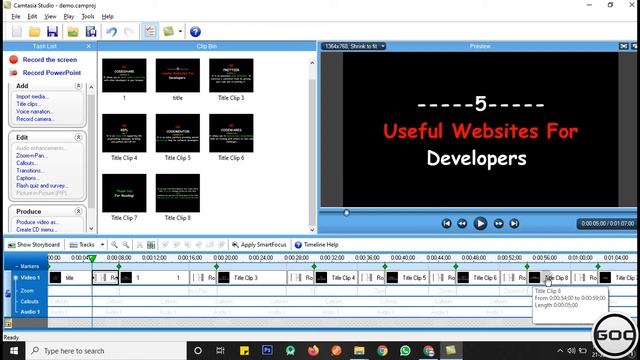The image size is (640, 360).
Task: Close the Task List panel
Action: [89, 46]
